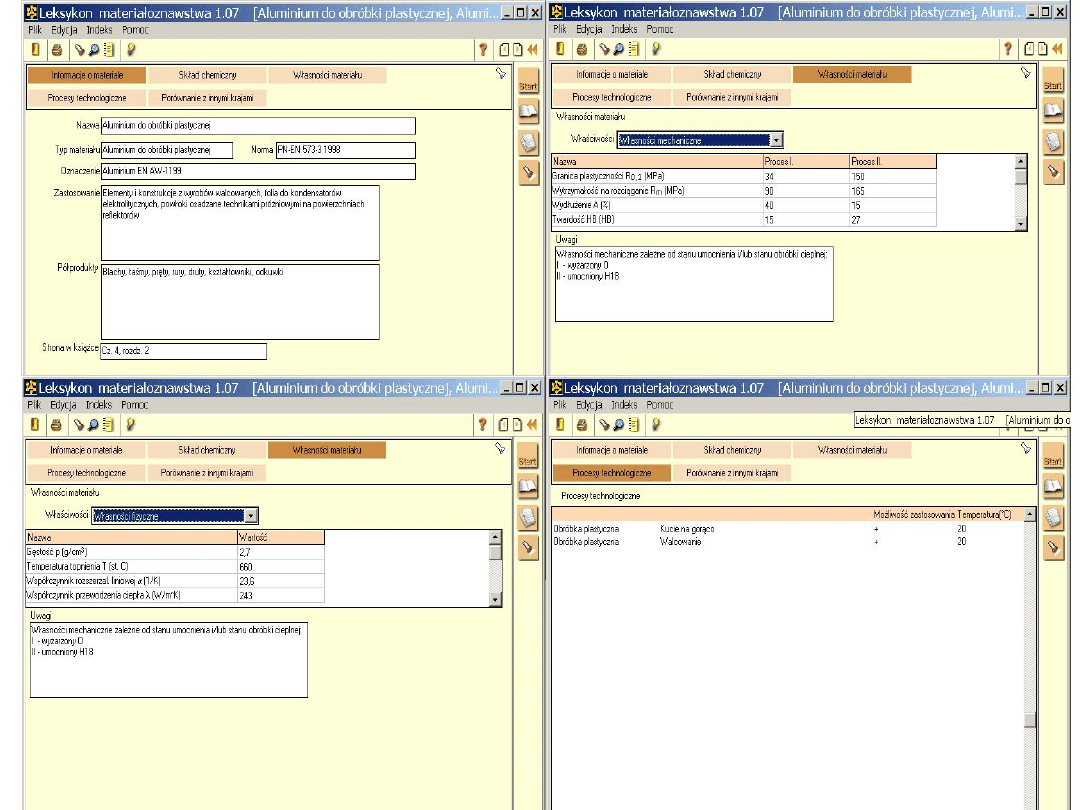Screen dimensions: 1080x810
Task: Click the magnifier search icon in top-right window toolbar
Action: coord(619,48)
